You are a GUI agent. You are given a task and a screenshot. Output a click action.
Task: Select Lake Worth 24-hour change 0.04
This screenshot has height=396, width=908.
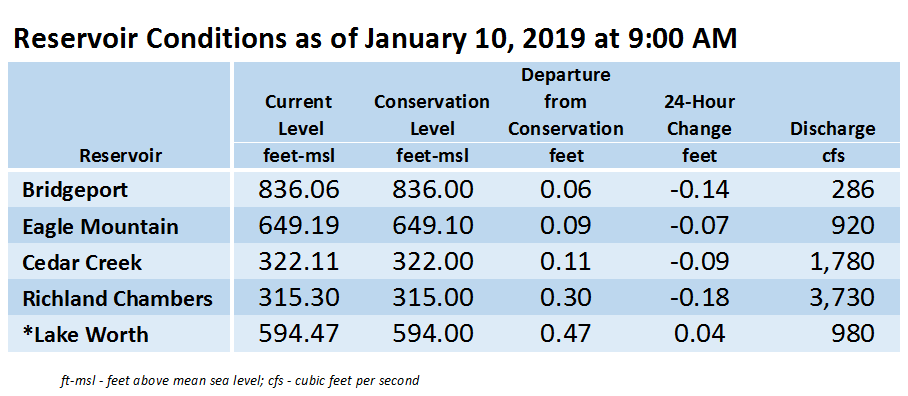700,333
